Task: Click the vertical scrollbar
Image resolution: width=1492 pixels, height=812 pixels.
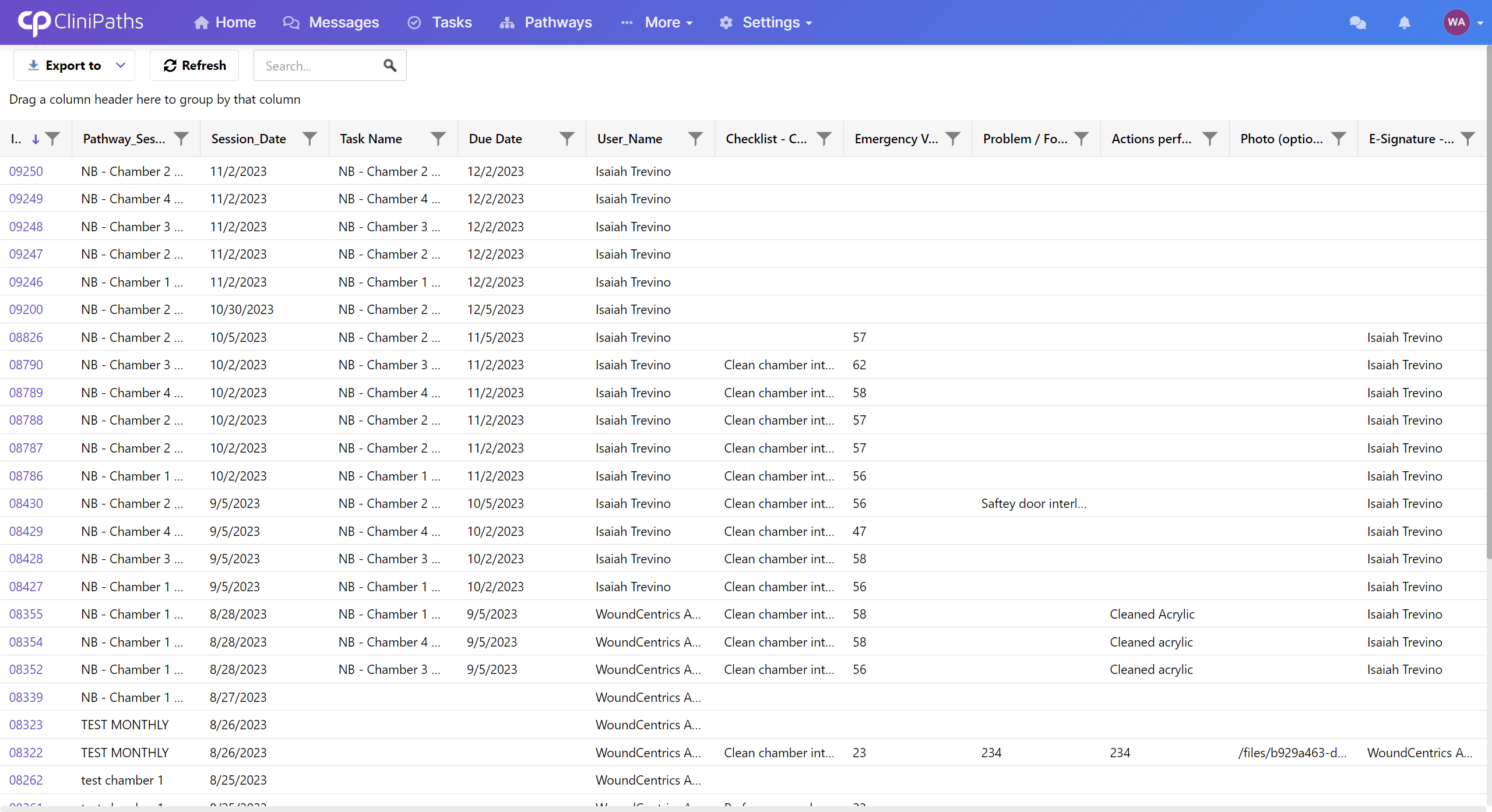Action: point(1489,303)
